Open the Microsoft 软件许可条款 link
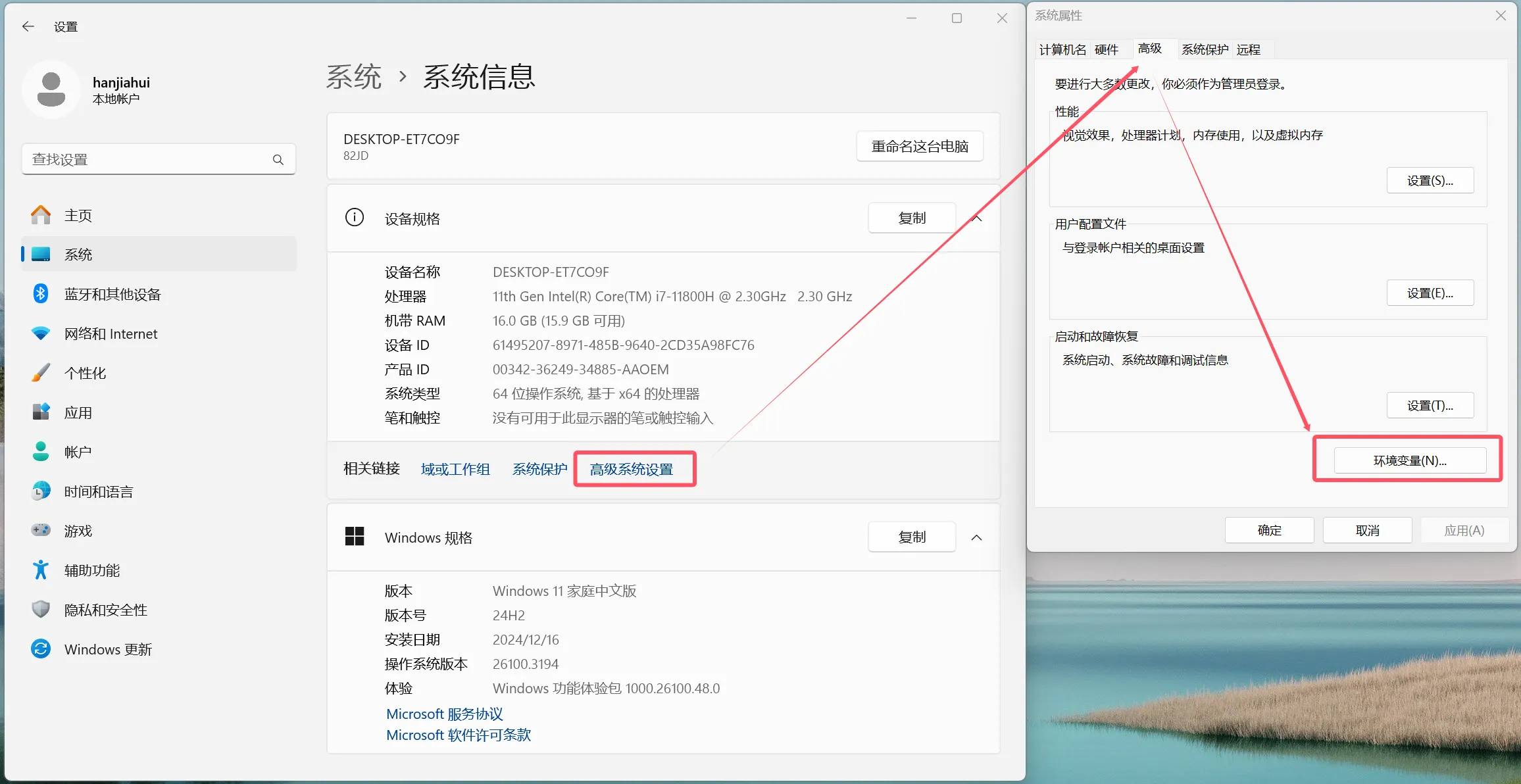The image size is (1521, 784). [x=459, y=735]
